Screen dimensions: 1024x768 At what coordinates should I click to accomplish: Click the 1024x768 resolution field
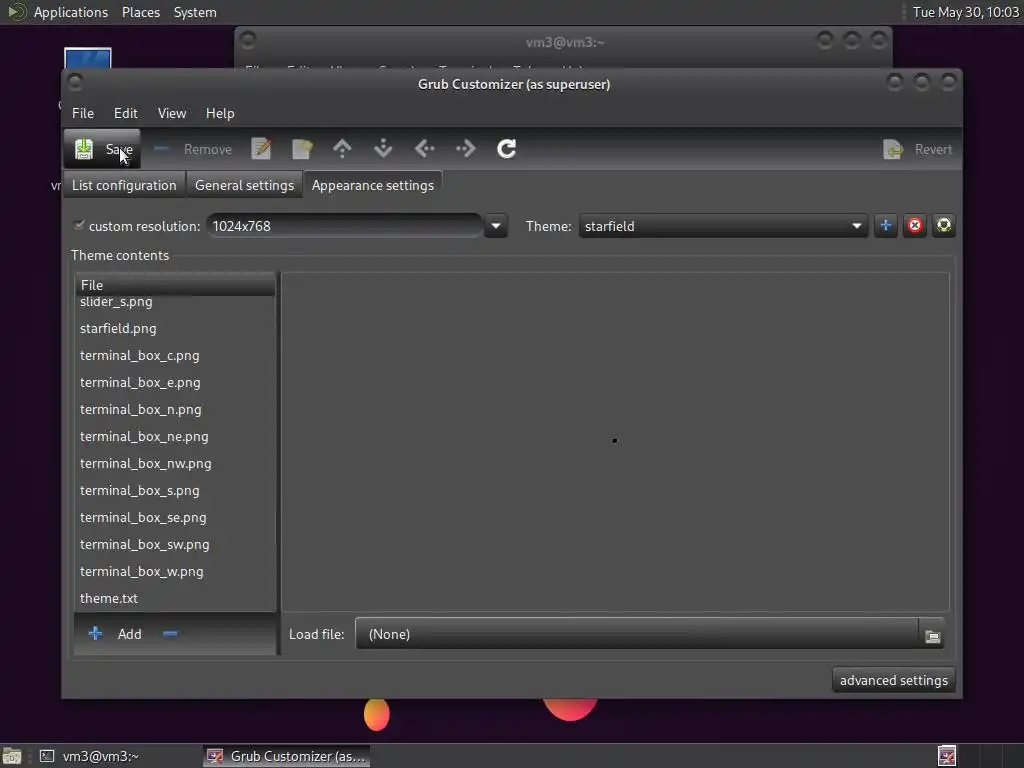coord(345,226)
